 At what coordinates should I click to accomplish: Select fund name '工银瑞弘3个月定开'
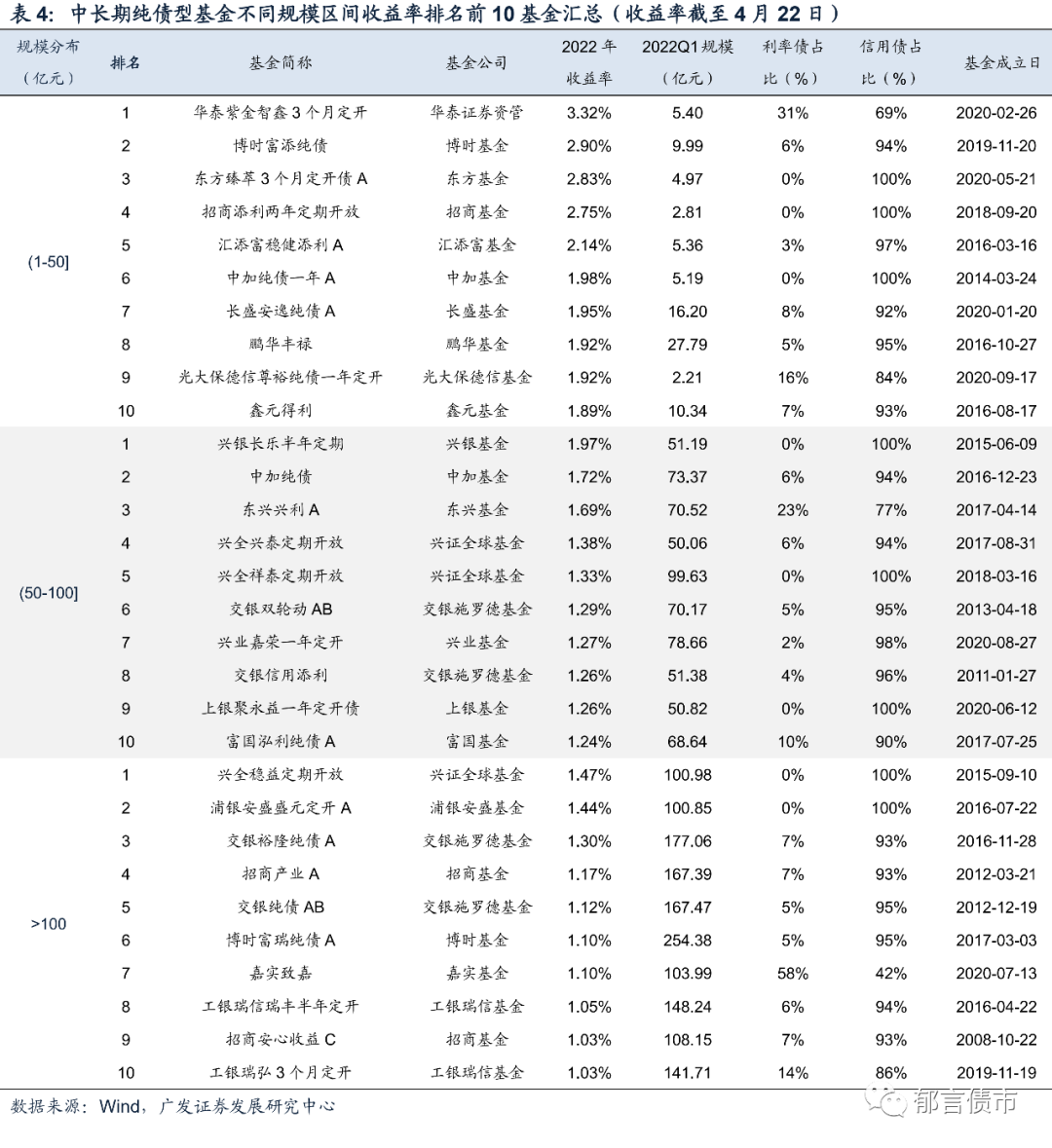281,1073
